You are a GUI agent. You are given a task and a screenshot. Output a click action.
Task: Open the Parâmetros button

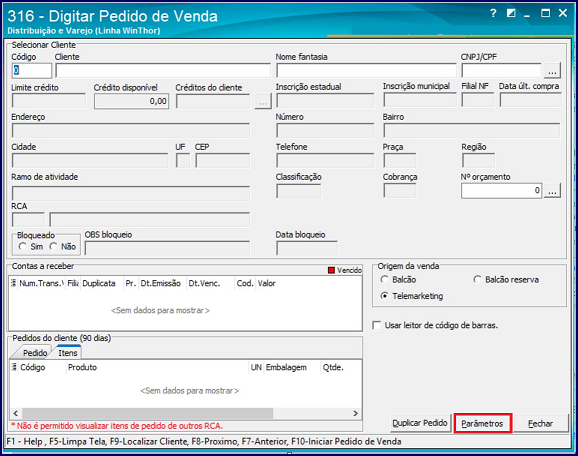tap(483, 424)
